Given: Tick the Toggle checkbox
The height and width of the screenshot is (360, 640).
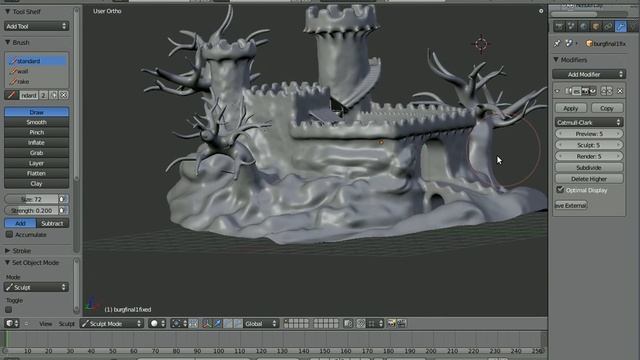Looking at the screenshot, I should point(9,309).
